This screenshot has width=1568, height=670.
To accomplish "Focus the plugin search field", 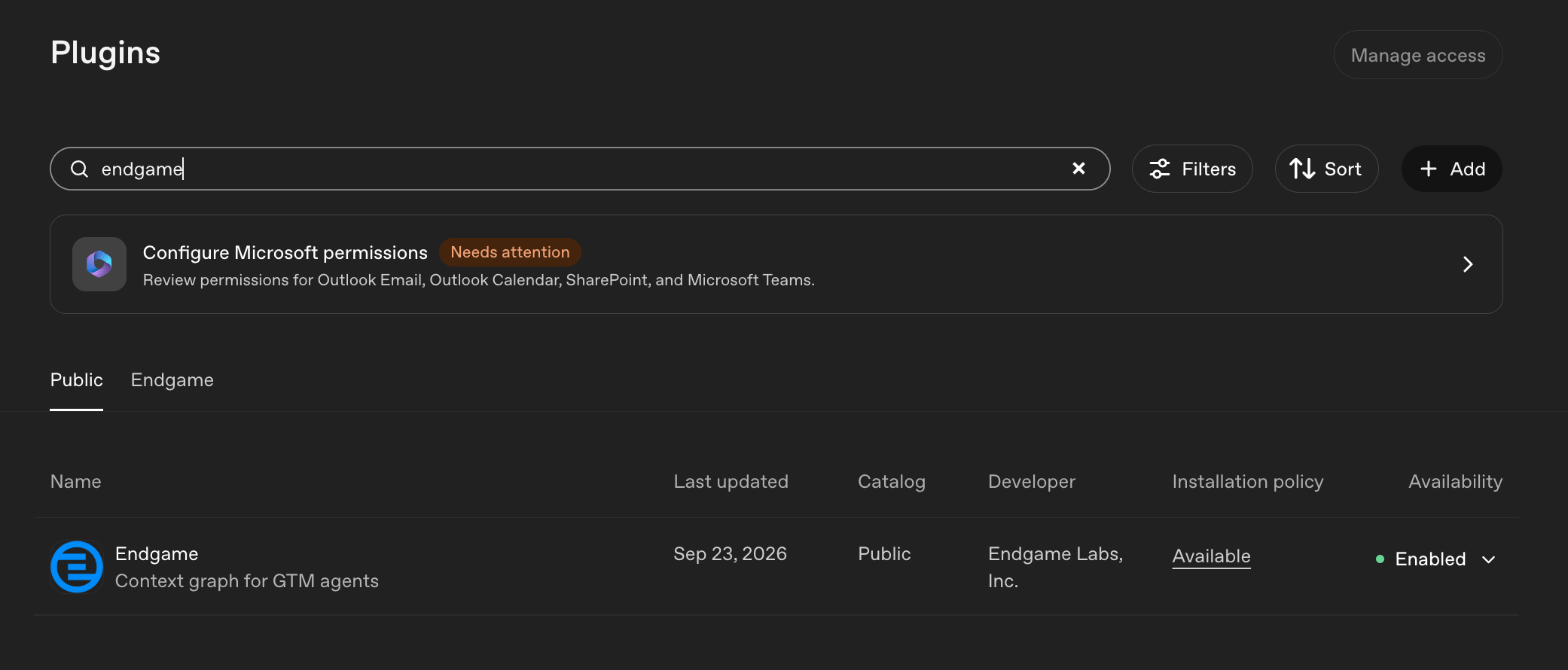I will coord(580,169).
